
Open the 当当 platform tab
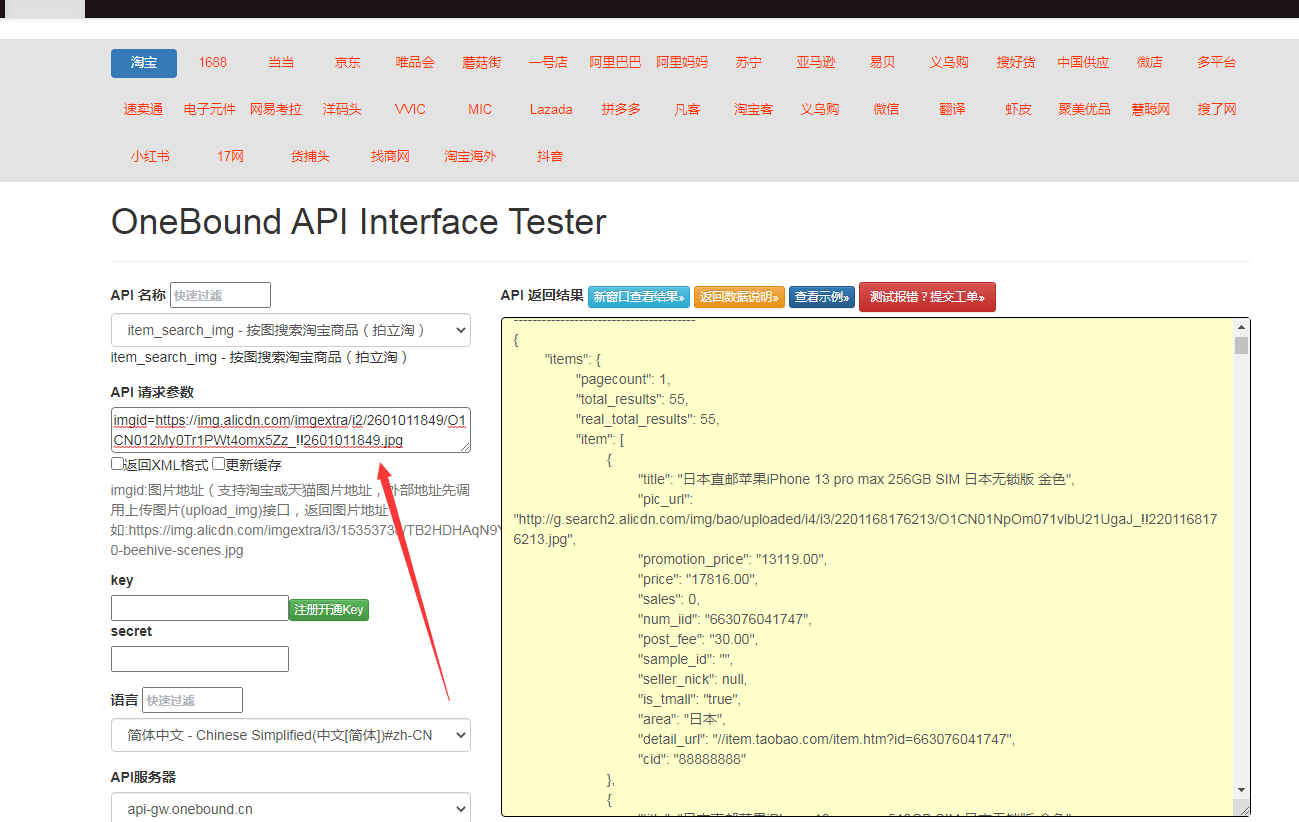coord(281,62)
